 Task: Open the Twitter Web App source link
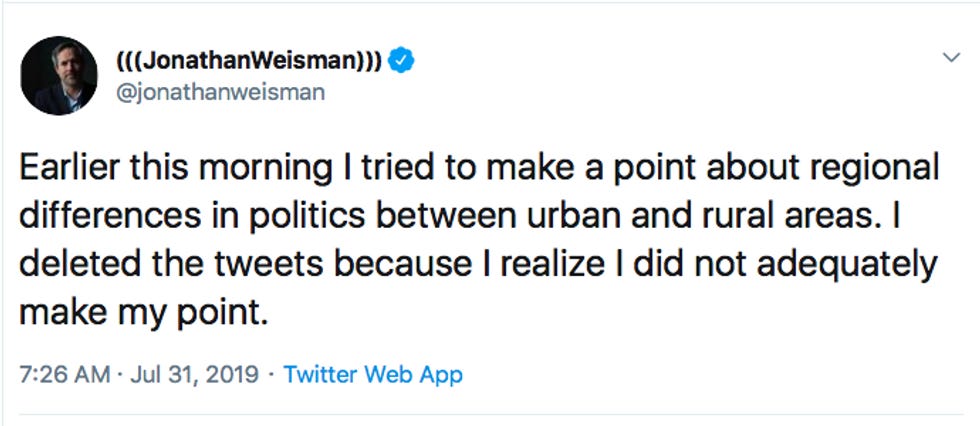373,375
